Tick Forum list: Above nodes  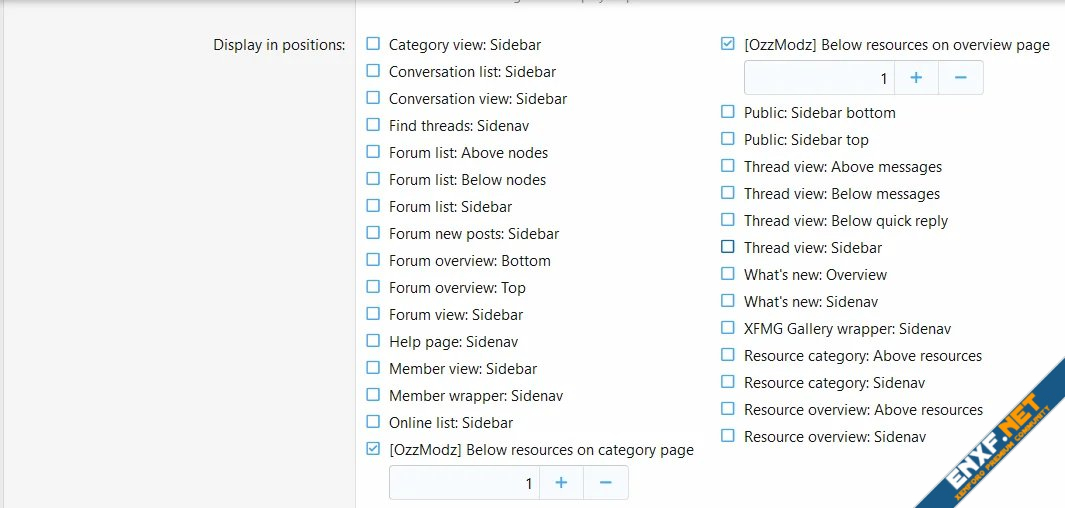(x=373, y=152)
